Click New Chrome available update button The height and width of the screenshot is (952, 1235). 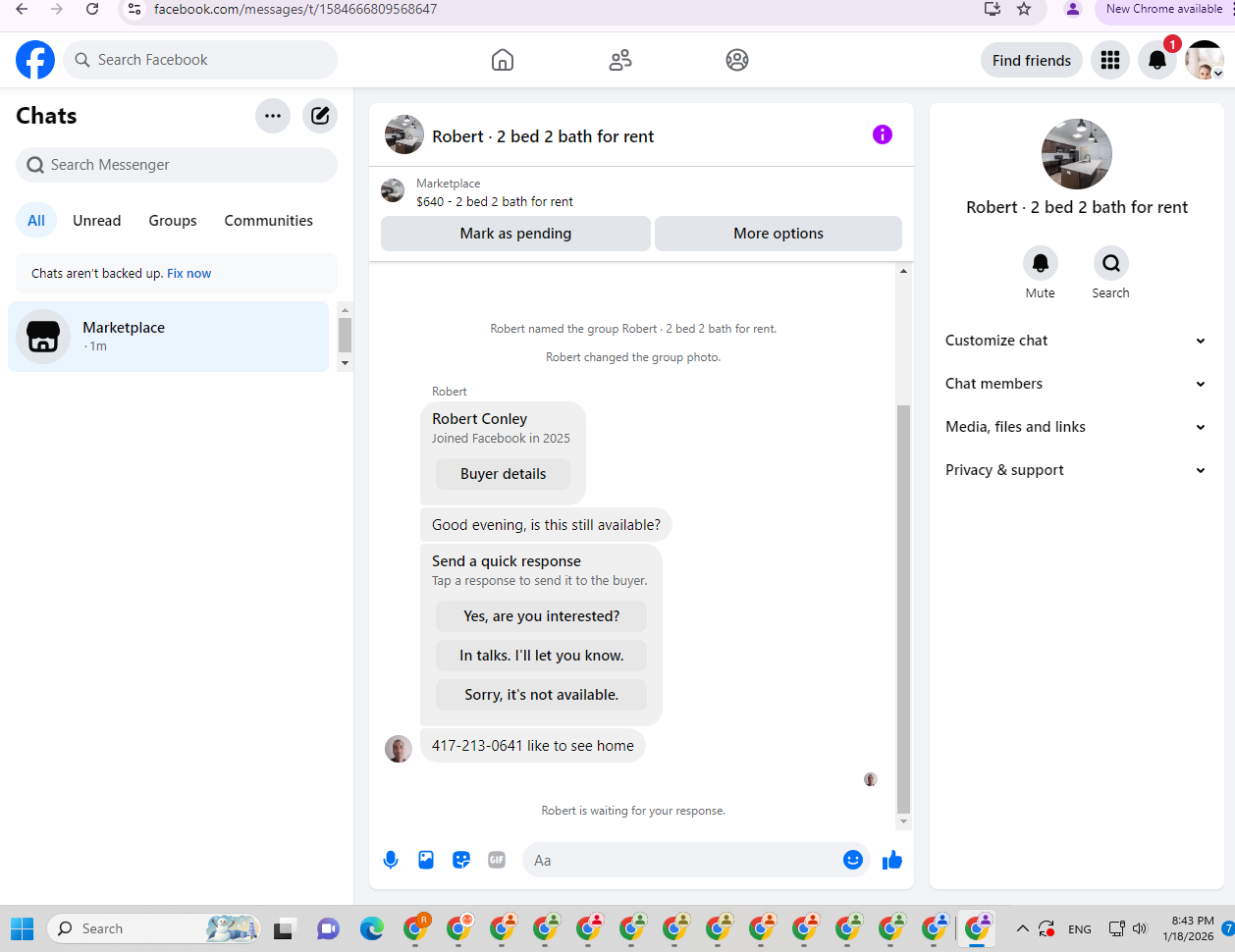(1163, 9)
